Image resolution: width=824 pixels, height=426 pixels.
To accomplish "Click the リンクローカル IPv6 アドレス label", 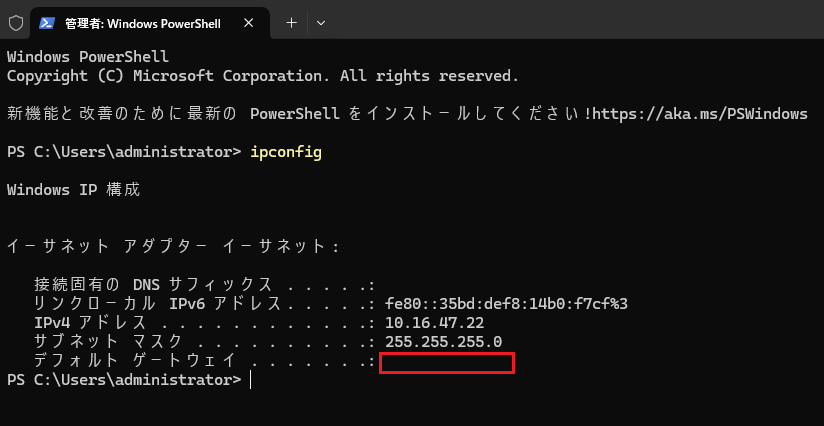I will (157, 304).
